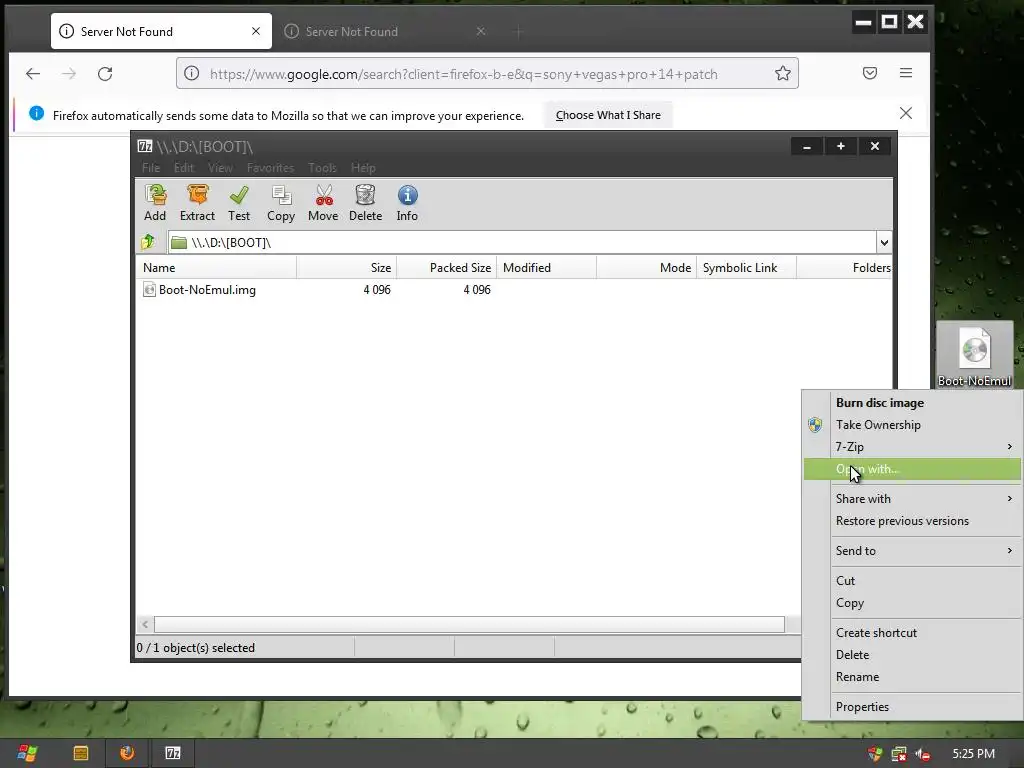
Task: Dismiss the Firefox data sharing notification
Action: point(906,114)
